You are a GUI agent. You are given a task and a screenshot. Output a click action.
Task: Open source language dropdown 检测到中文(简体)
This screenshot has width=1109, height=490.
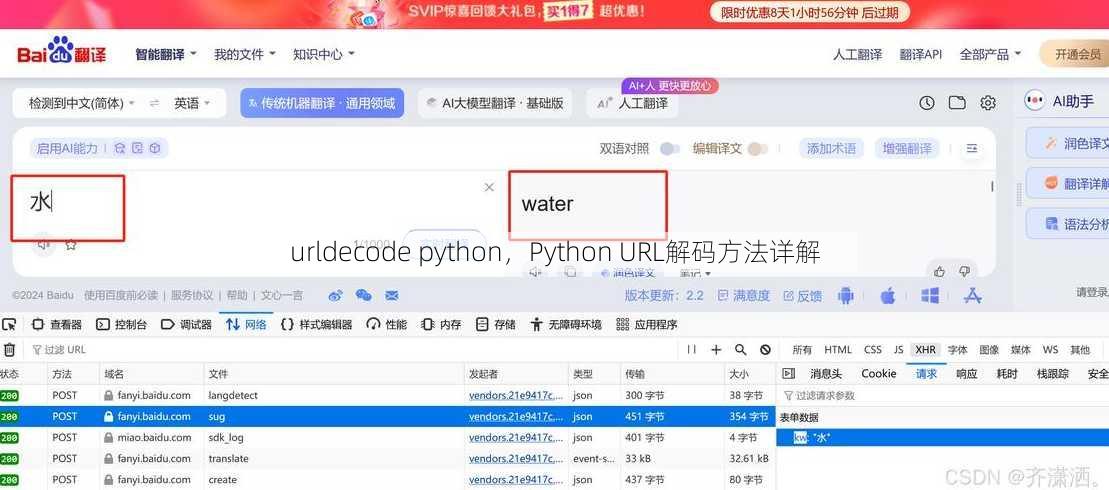[x=81, y=103]
